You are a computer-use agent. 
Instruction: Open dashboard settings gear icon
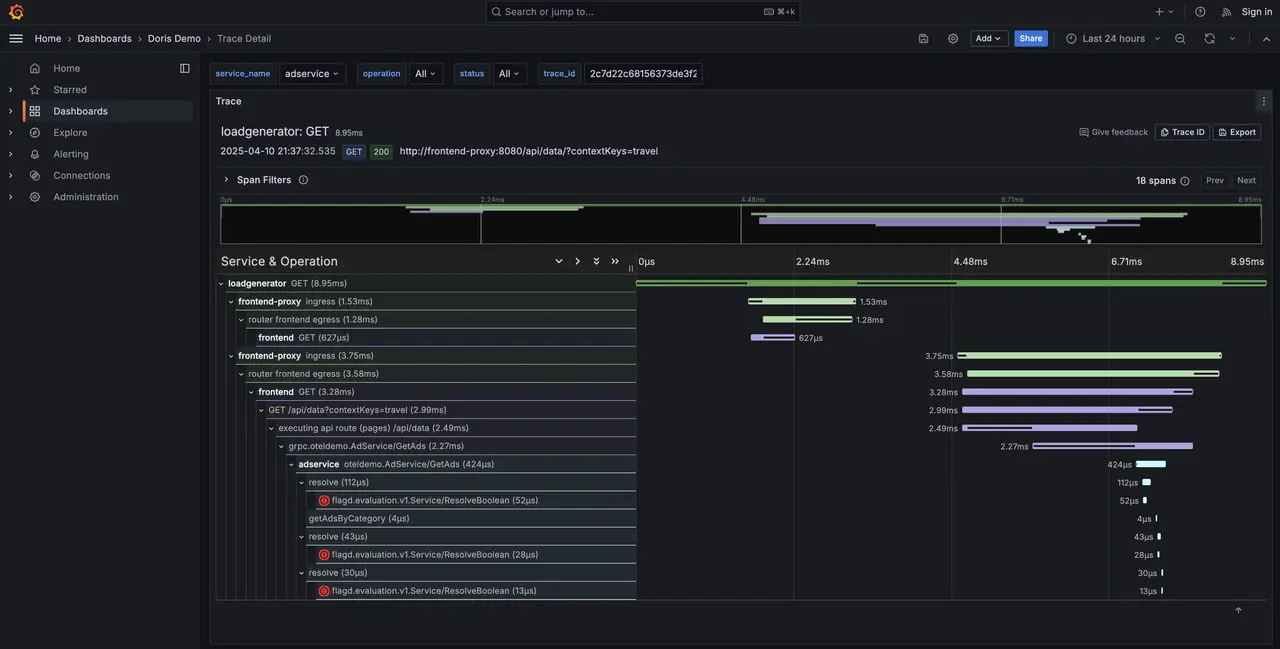(953, 39)
